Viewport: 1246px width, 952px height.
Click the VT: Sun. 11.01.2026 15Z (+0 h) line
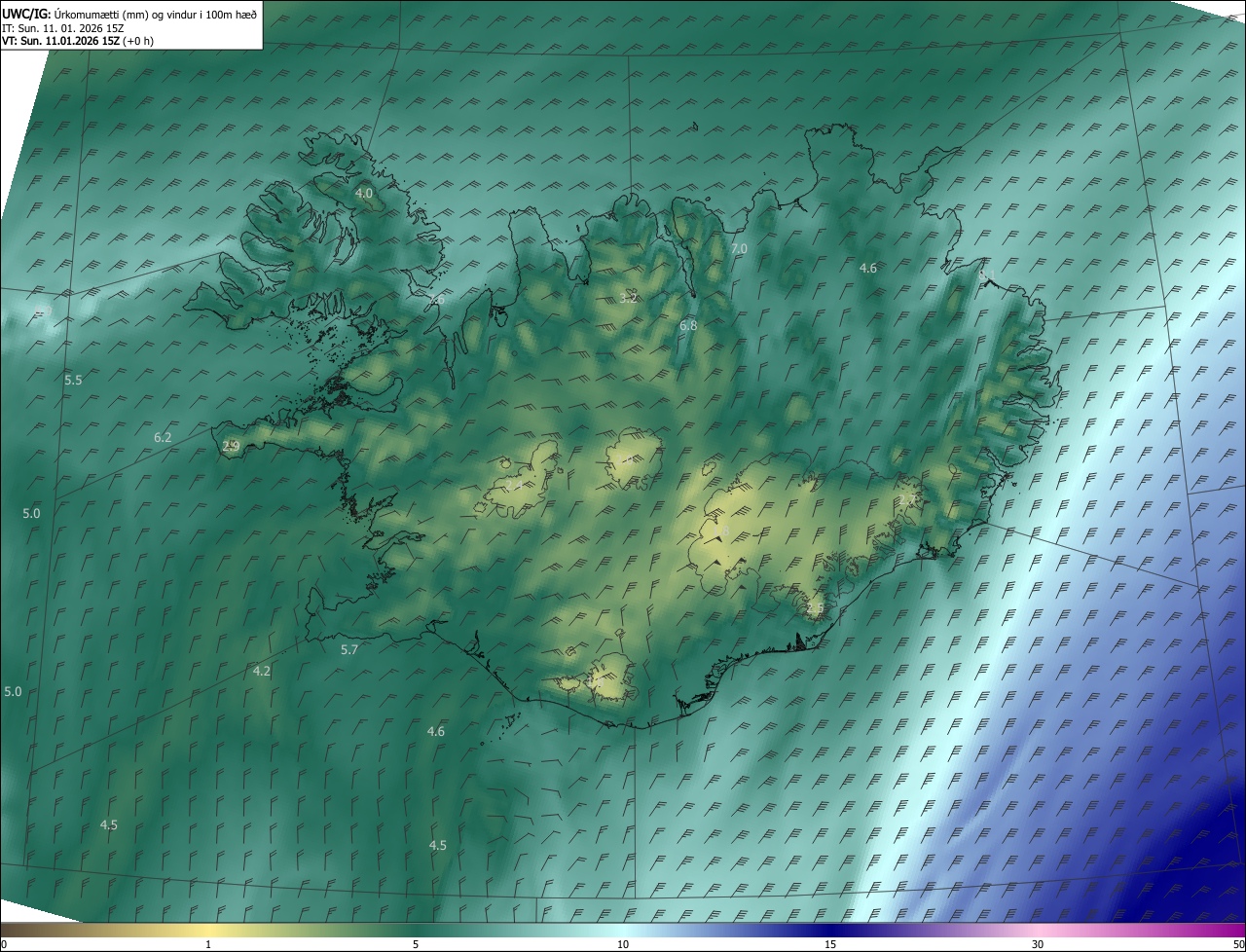pyautogui.click(x=78, y=41)
